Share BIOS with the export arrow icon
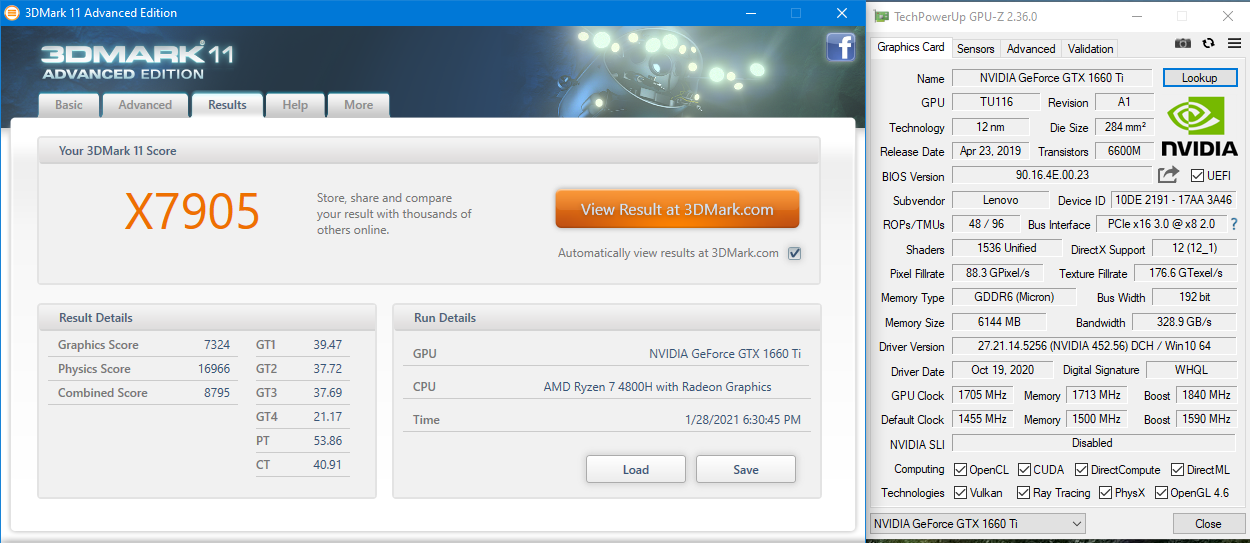This screenshot has width=1250, height=543. [1168, 175]
